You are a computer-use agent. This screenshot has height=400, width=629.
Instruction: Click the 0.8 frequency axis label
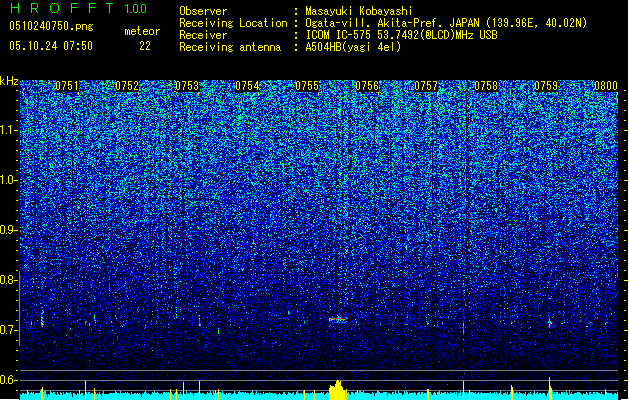coord(8,280)
